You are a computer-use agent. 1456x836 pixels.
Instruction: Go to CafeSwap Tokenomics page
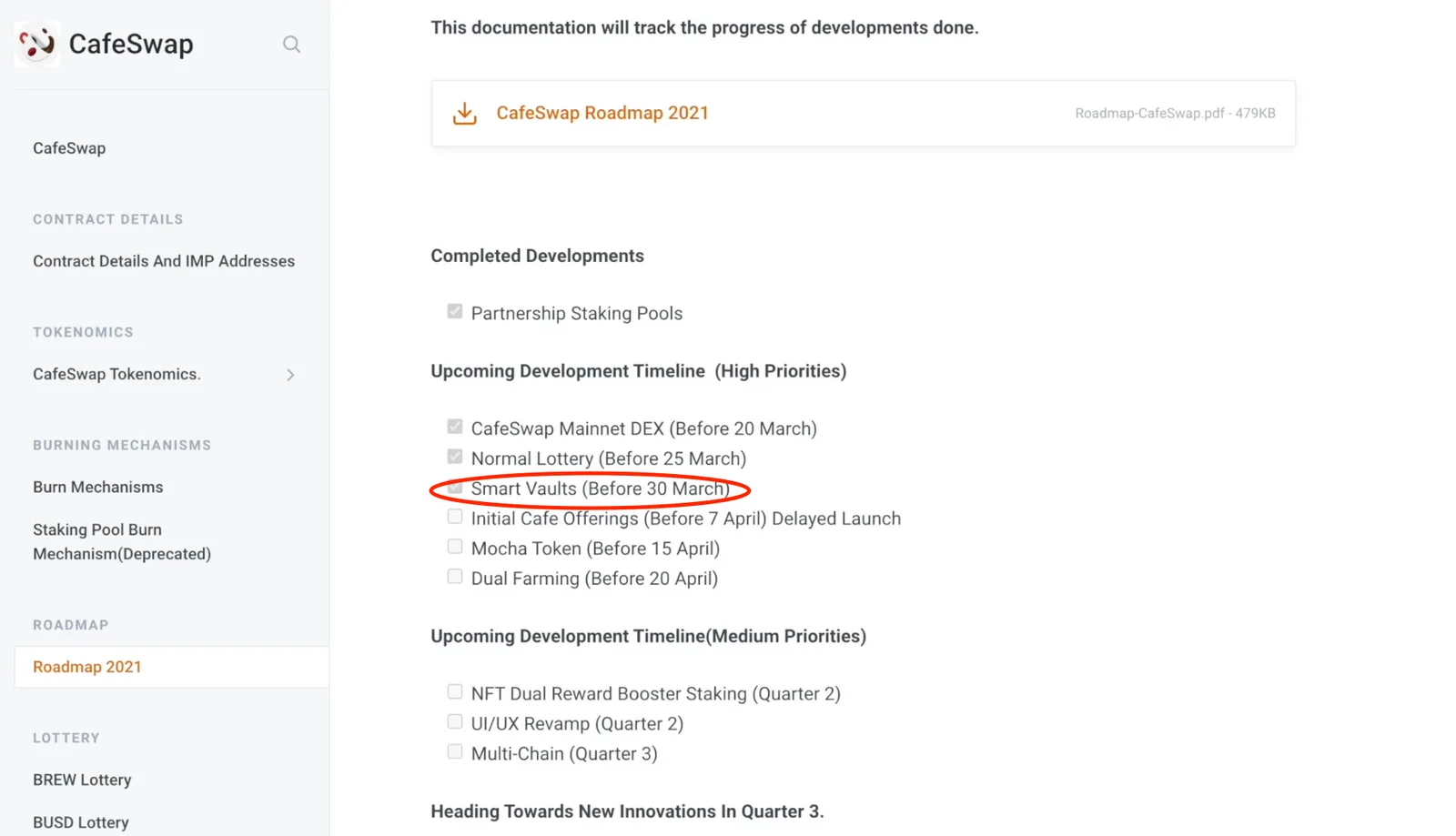[x=116, y=374]
